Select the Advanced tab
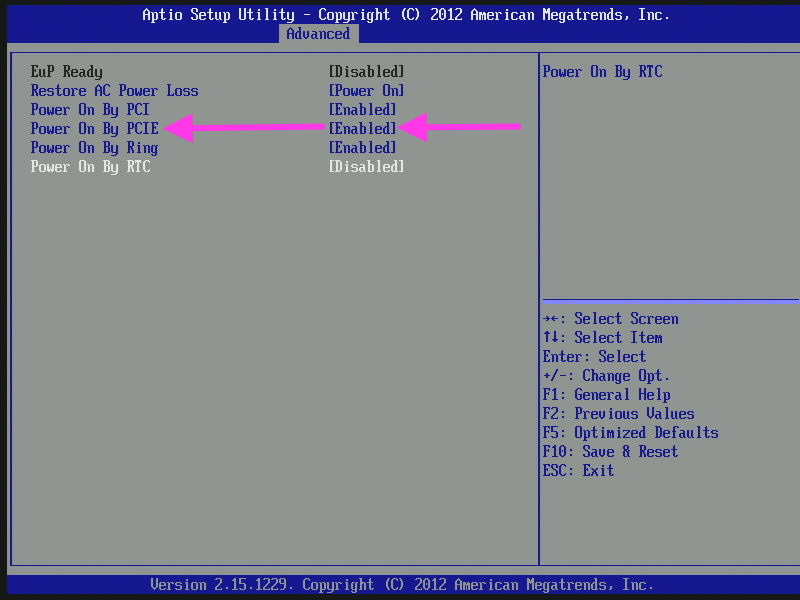The image size is (800, 600). click(318, 34)
